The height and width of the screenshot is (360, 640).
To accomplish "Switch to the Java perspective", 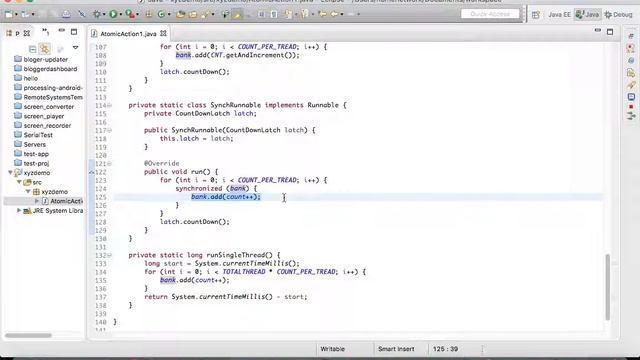I will point(587,15).
